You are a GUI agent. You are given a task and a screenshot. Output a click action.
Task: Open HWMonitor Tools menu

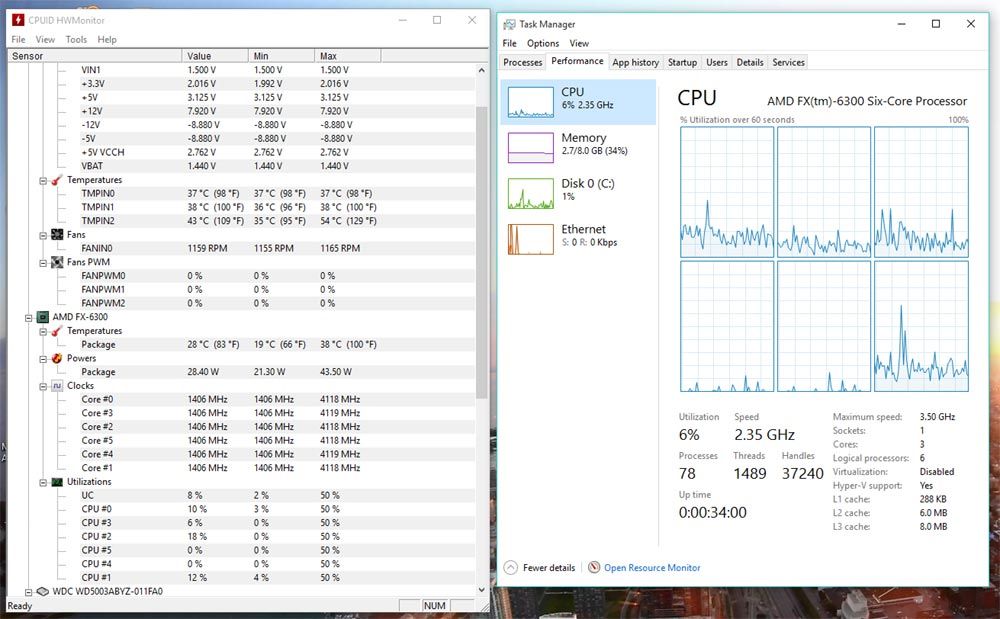[x=76, y=40]
